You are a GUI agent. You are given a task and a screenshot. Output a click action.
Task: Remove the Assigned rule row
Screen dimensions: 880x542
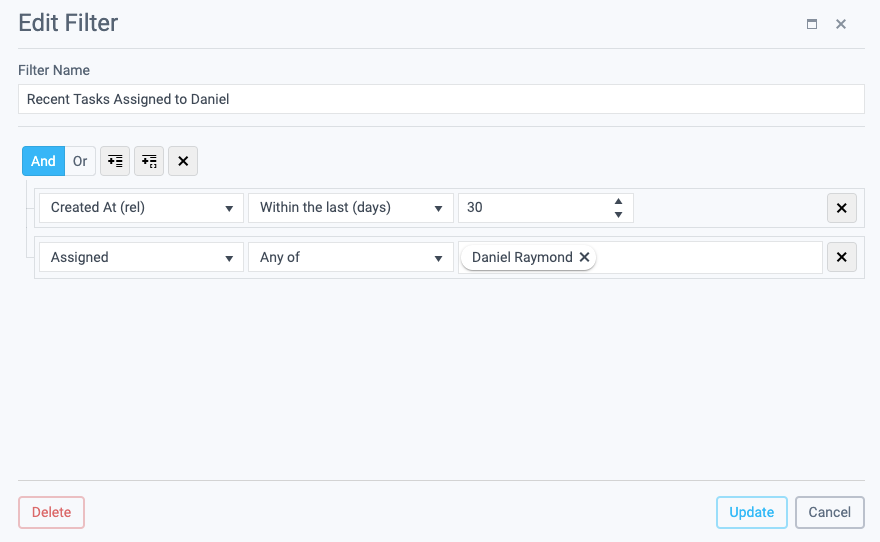(x=841, y=257)
